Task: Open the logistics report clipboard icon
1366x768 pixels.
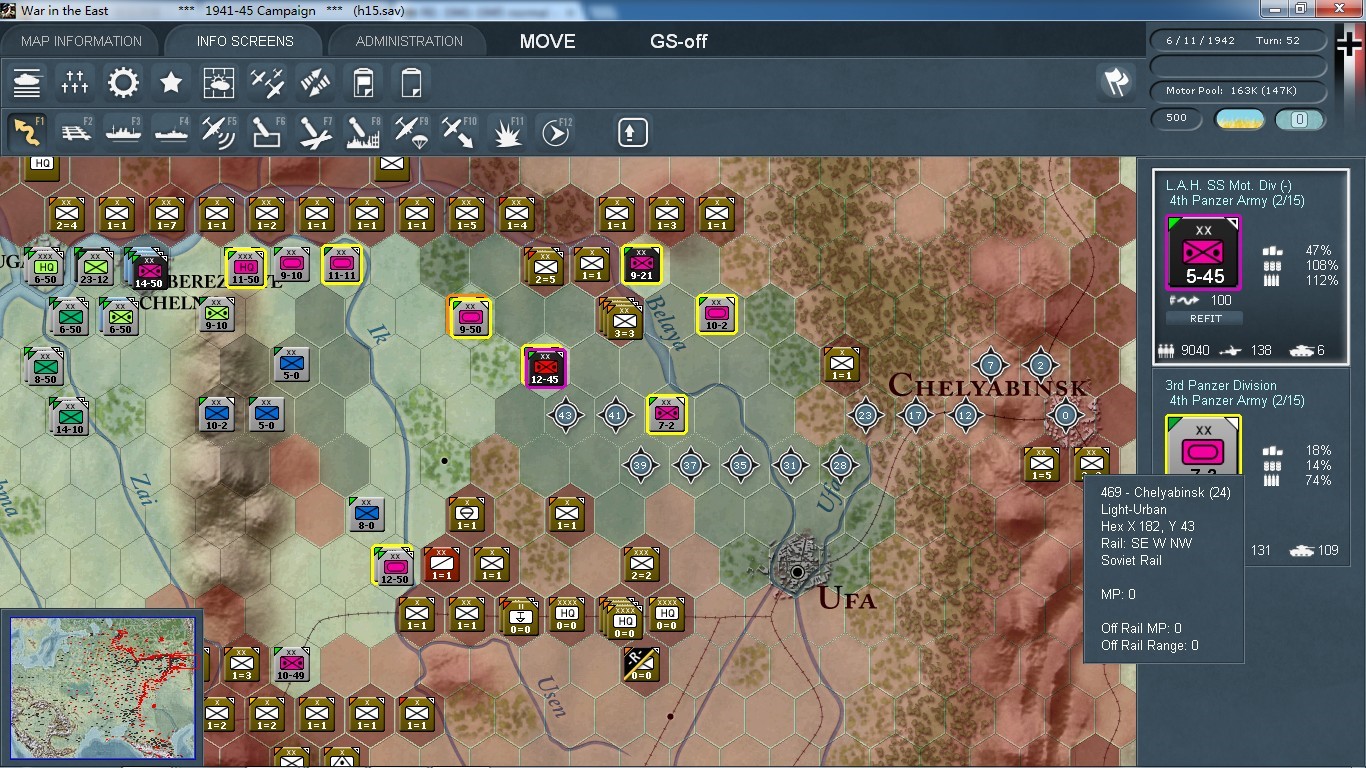Action: [x=363, y=83]
